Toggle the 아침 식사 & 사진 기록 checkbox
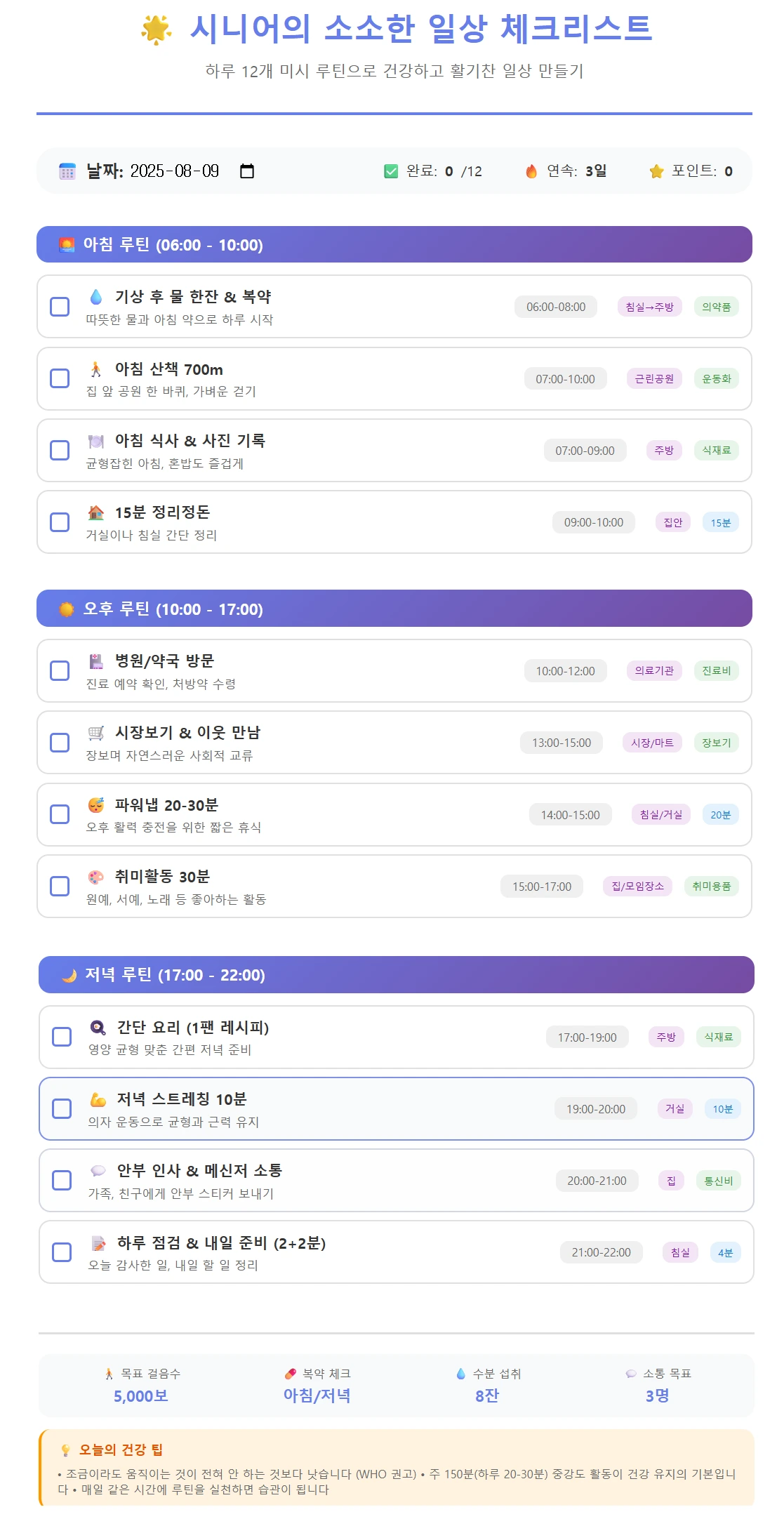The width and height of the screenshot is (784, 1519). tap(60, 450)
